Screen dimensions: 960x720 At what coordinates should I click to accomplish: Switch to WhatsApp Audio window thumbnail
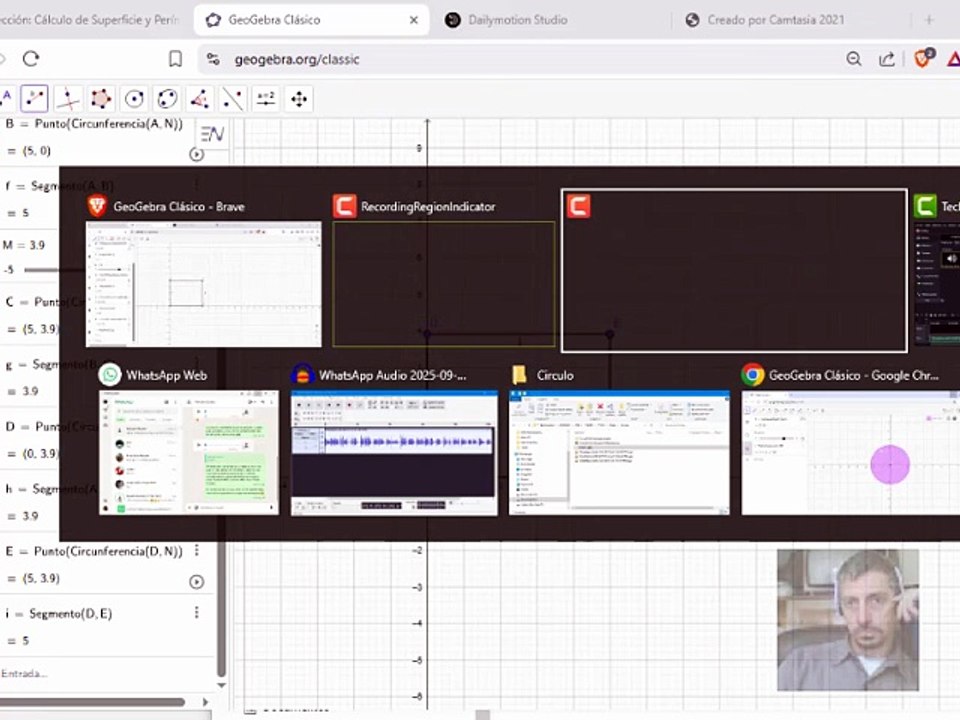[394, 452]
